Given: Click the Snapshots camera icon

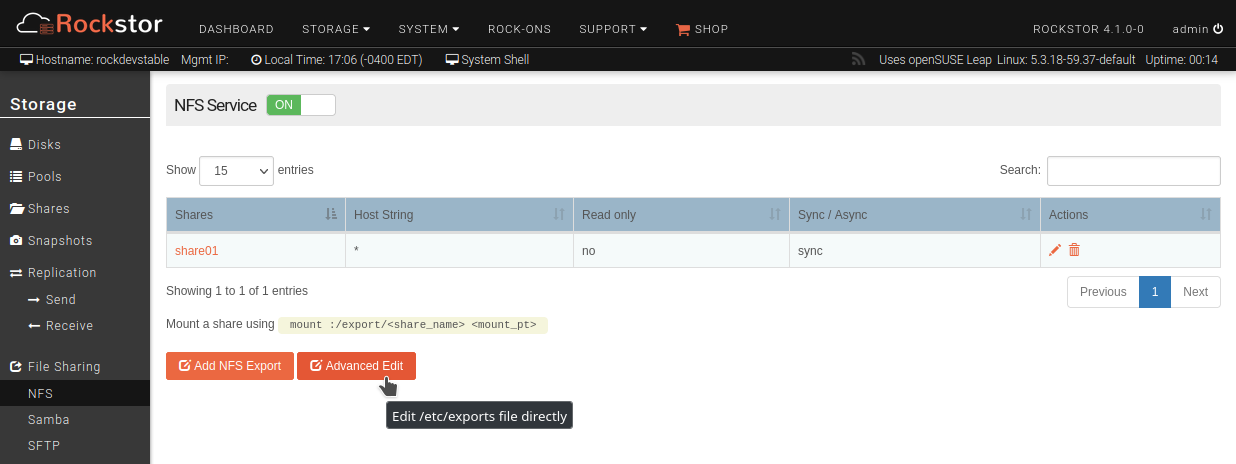Looking at the screenshot, I should (x=16, y=241).
